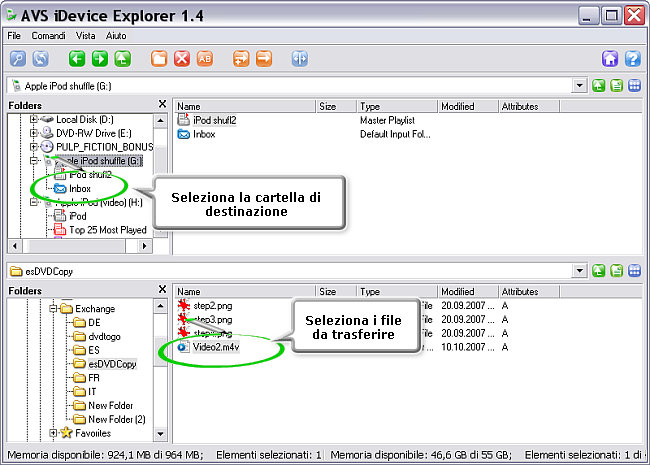Select iPod playlist in folder tree

click(78, 216)
